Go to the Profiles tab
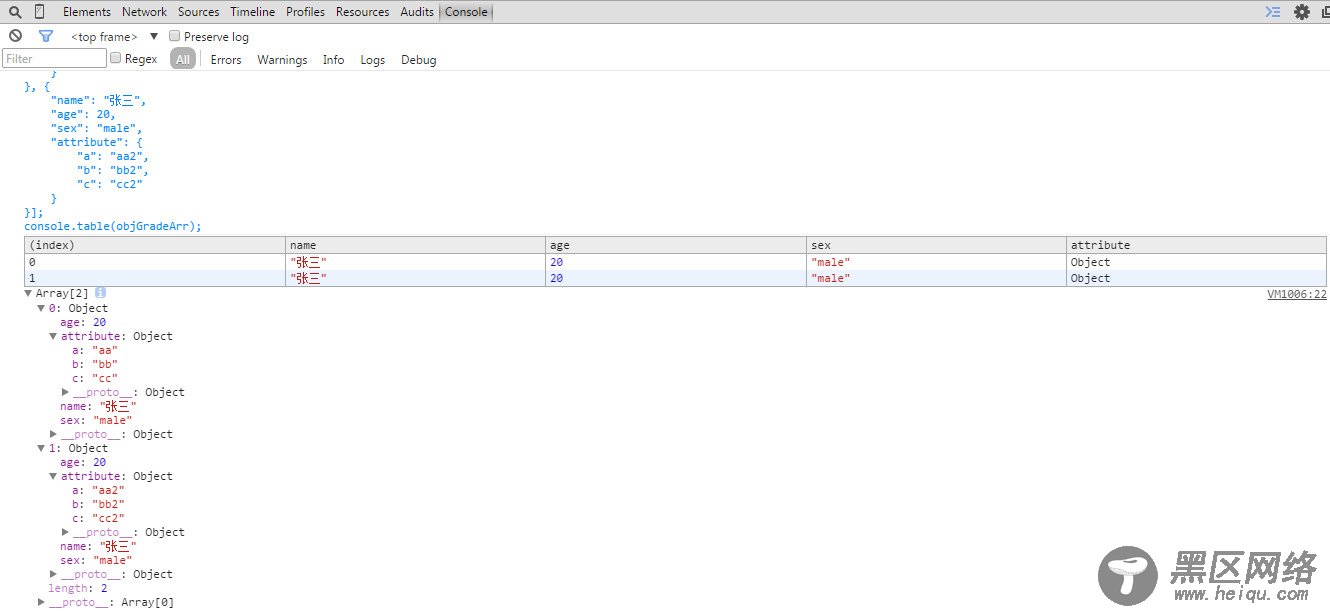The height and width of the screenshot is (611, 1330). (306, 12)
